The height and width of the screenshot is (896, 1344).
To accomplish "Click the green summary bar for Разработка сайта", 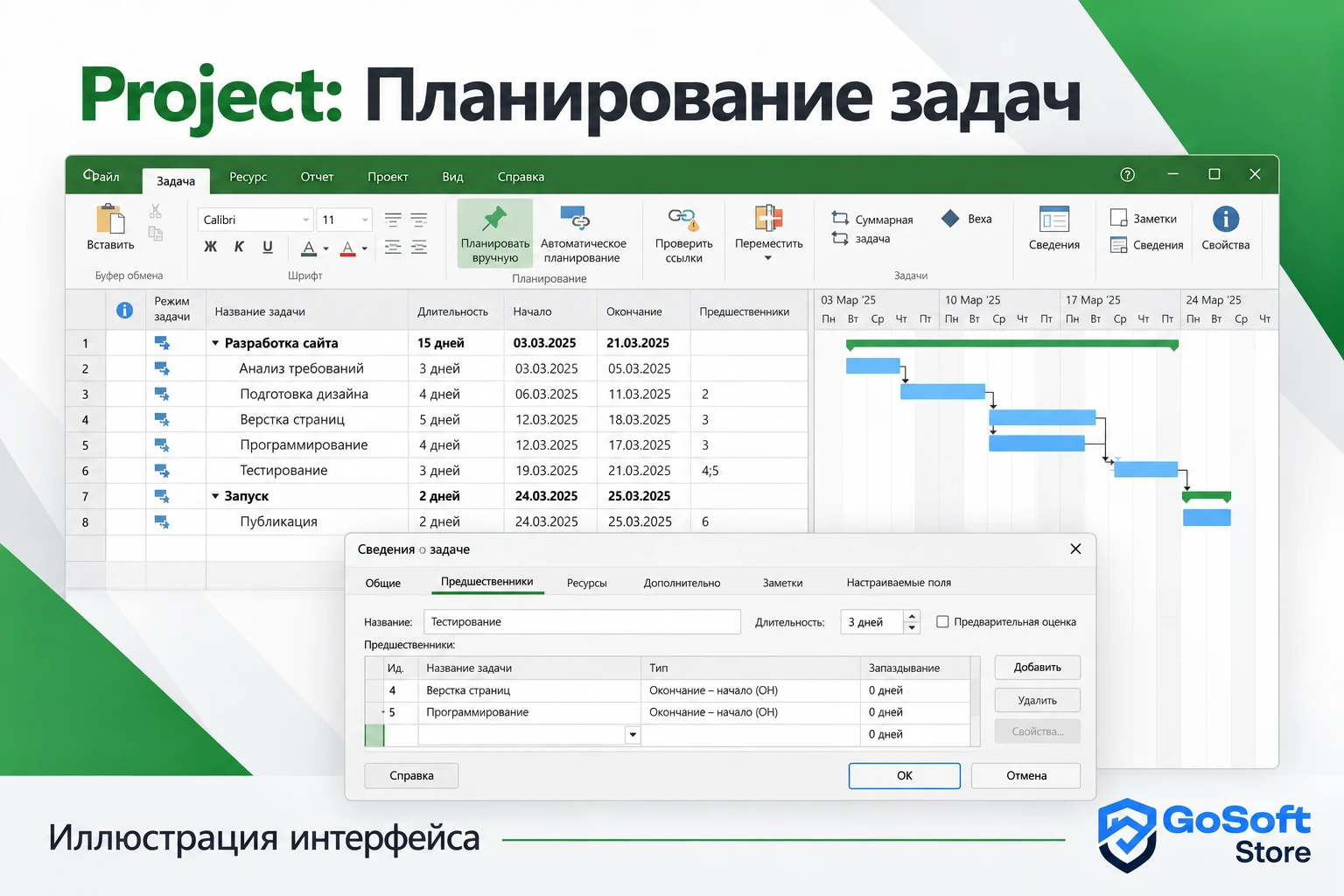I will click(1012, 345).
